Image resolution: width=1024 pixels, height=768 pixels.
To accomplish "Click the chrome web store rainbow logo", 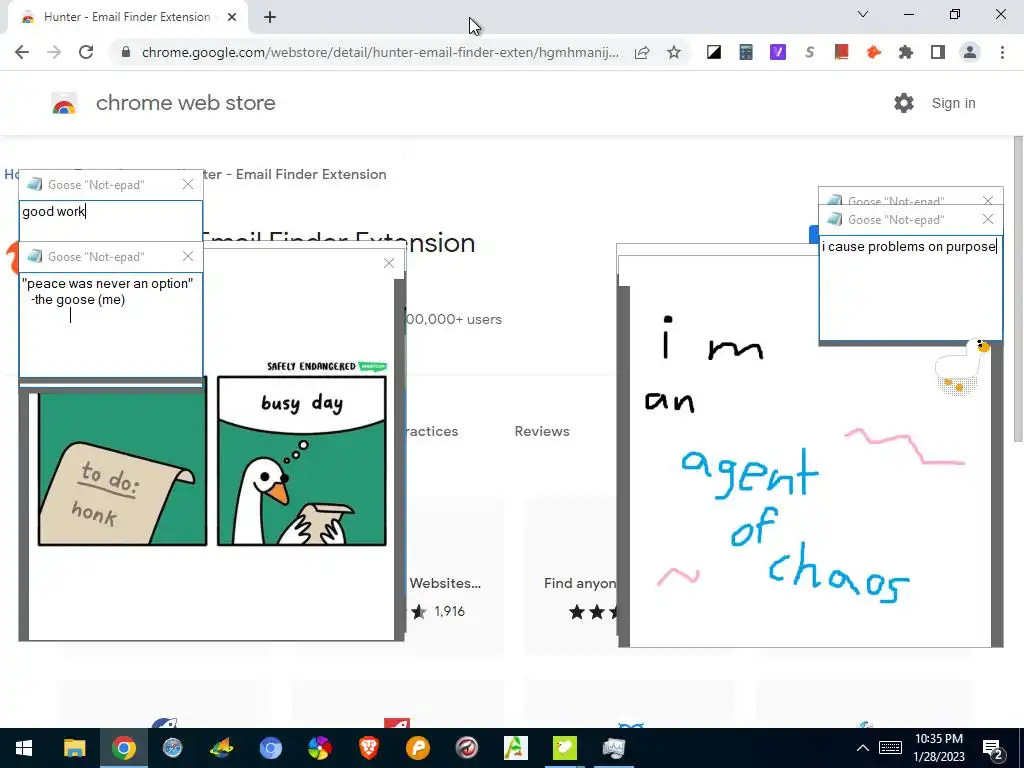I will point(64,104).
